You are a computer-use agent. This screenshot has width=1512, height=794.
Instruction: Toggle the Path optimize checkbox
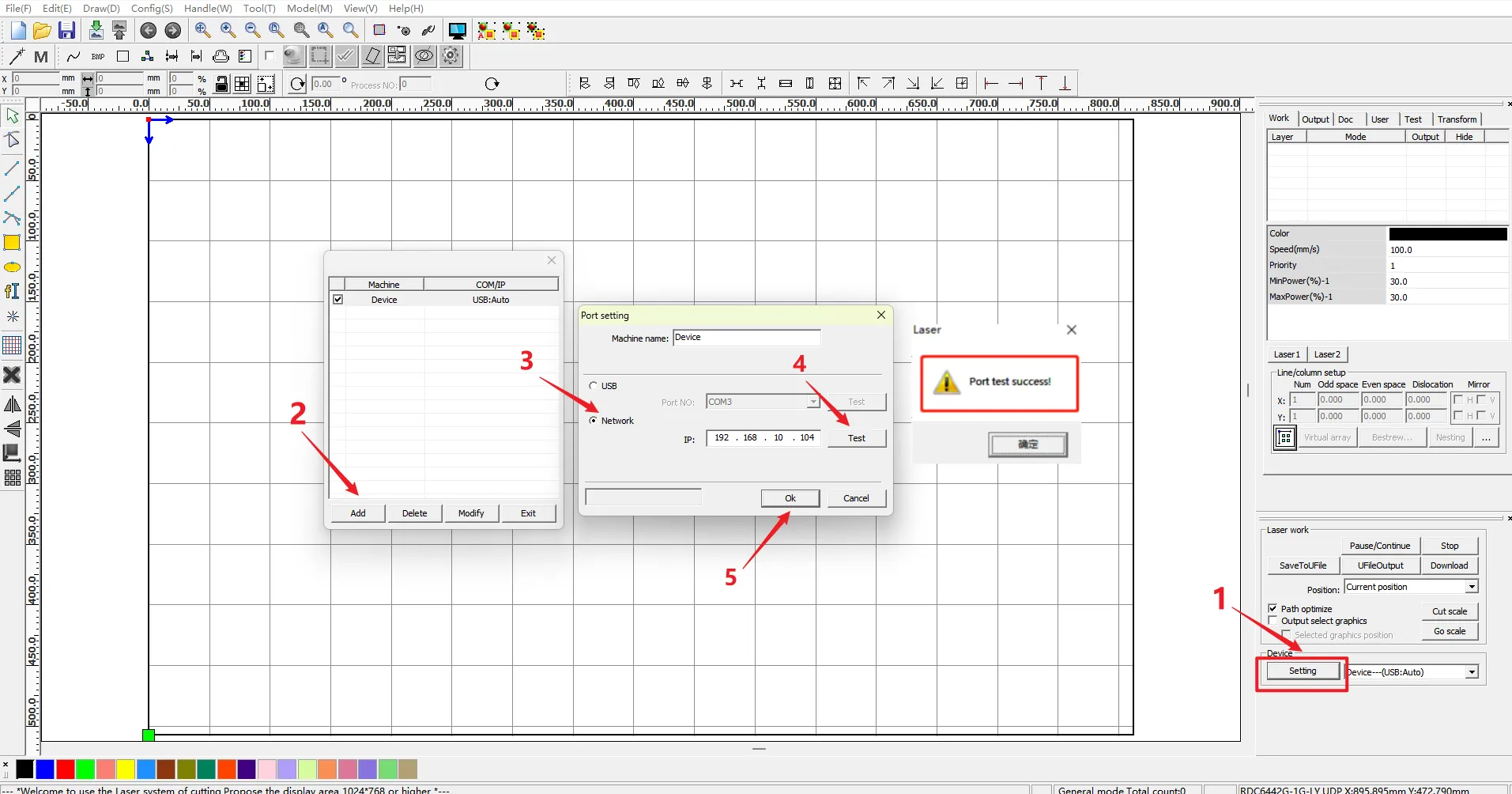pos(1273,608)
